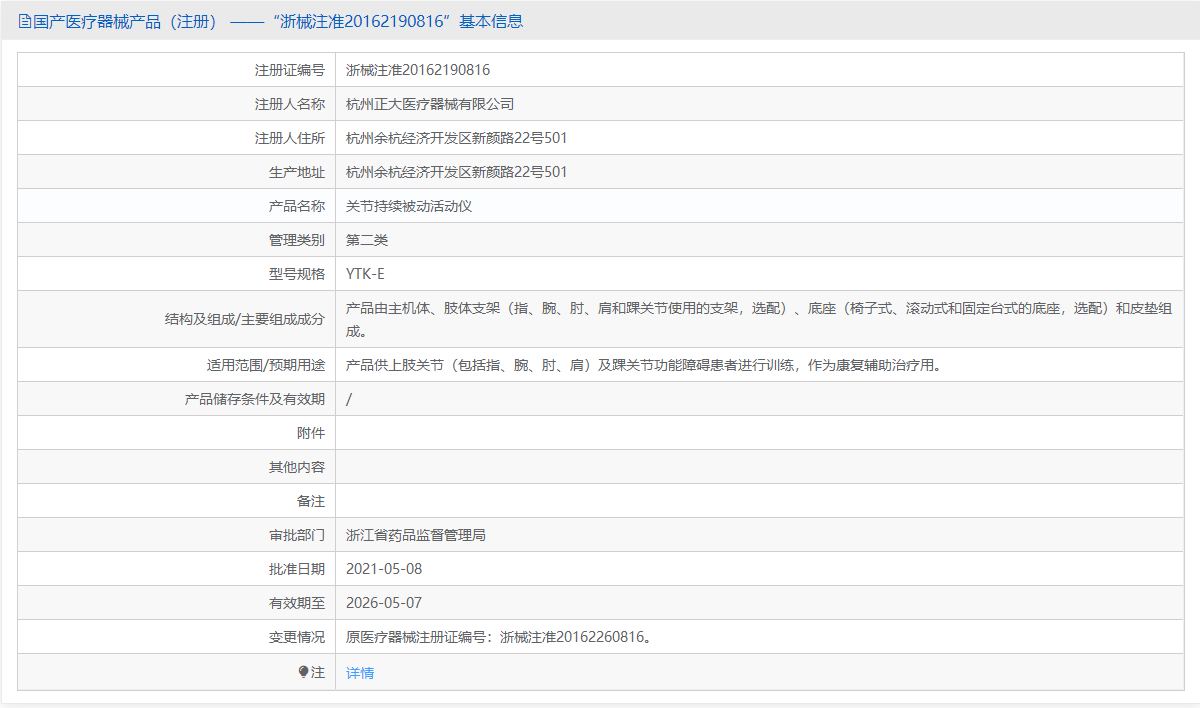Screen dimensions: 1200x708
Task: Click the 生产地址 label
Action: pos(297,172)
